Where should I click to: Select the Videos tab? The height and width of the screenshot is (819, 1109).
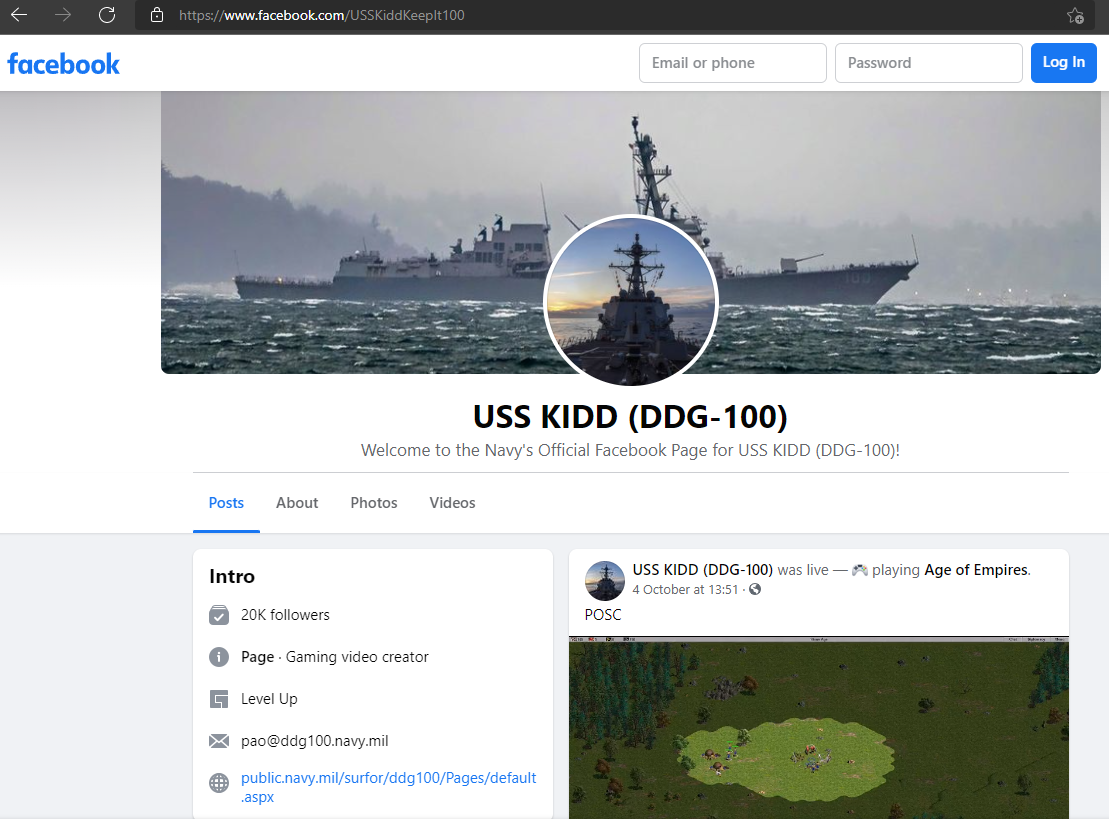coord(452,503)
